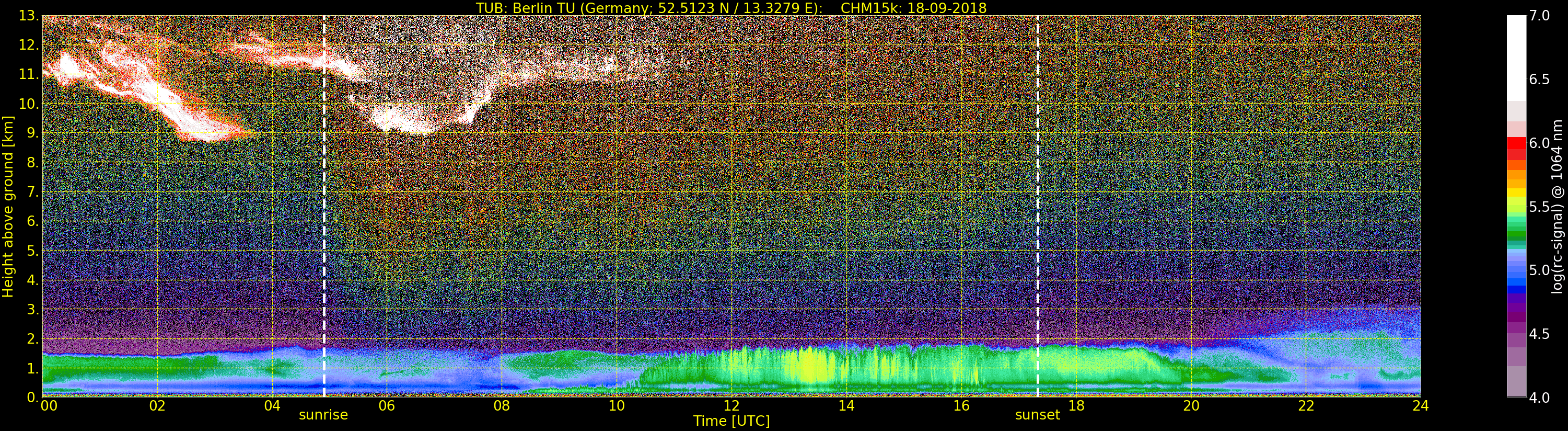Click the time axis tick "14"
The width and height of the screenshot is (1568, 431).
(846, 406)
